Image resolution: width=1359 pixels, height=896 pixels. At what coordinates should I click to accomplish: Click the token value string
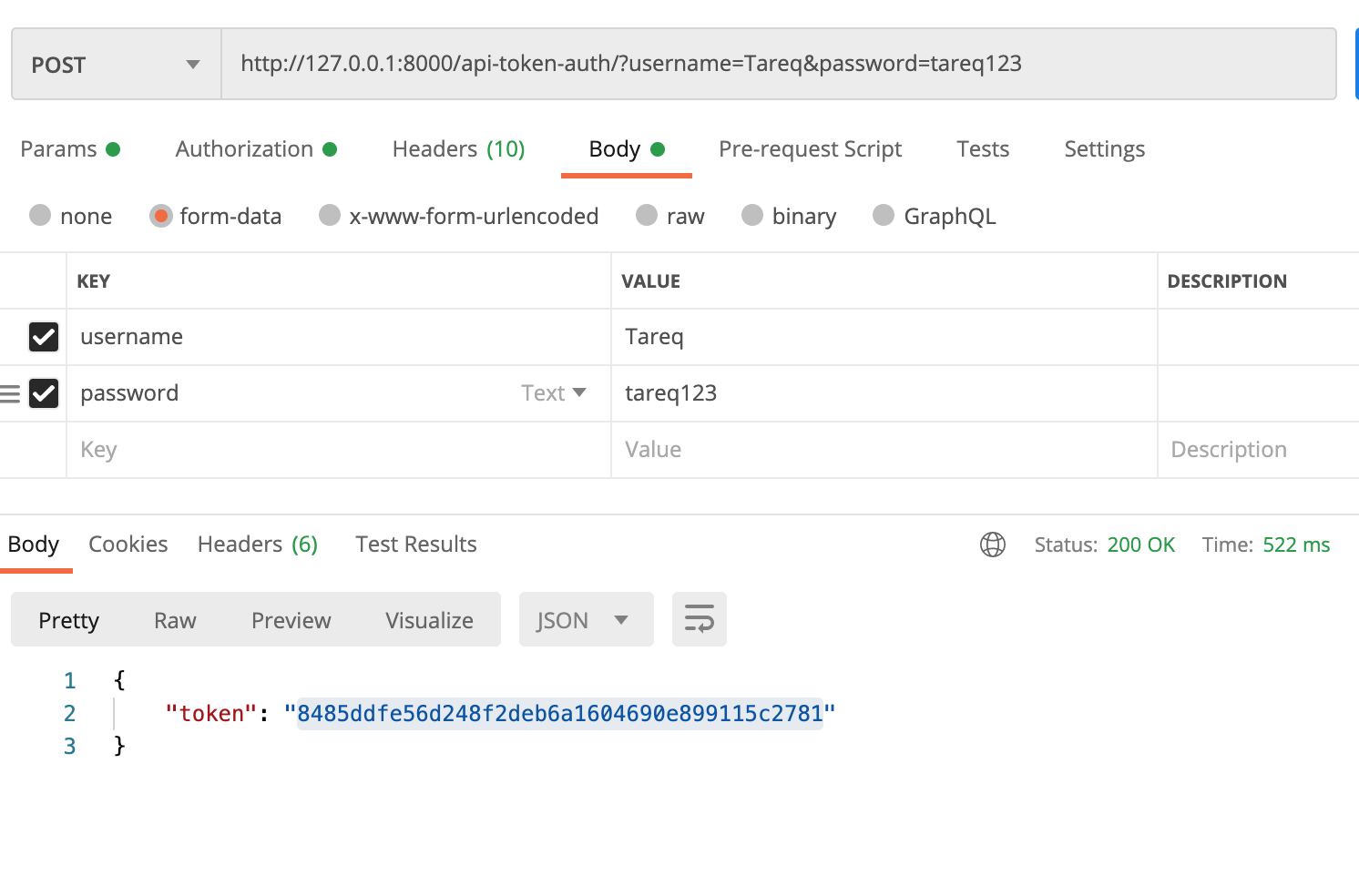click(x=560, y=713)
